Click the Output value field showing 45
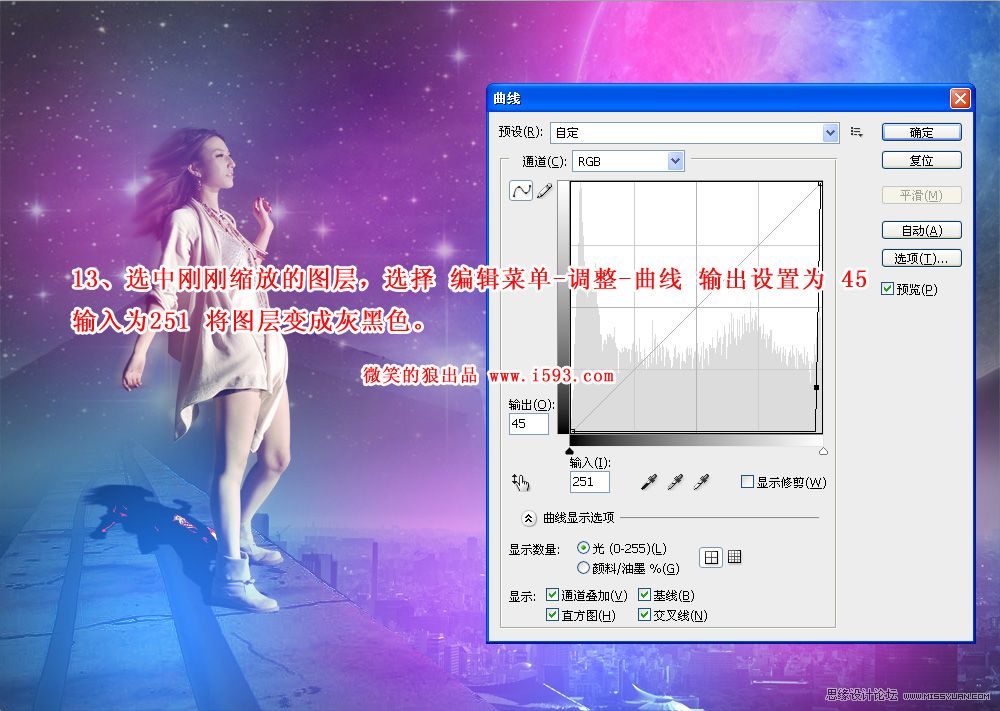Image resolution: width=1000 pixels, height=711 pixels. coord(529,424)
